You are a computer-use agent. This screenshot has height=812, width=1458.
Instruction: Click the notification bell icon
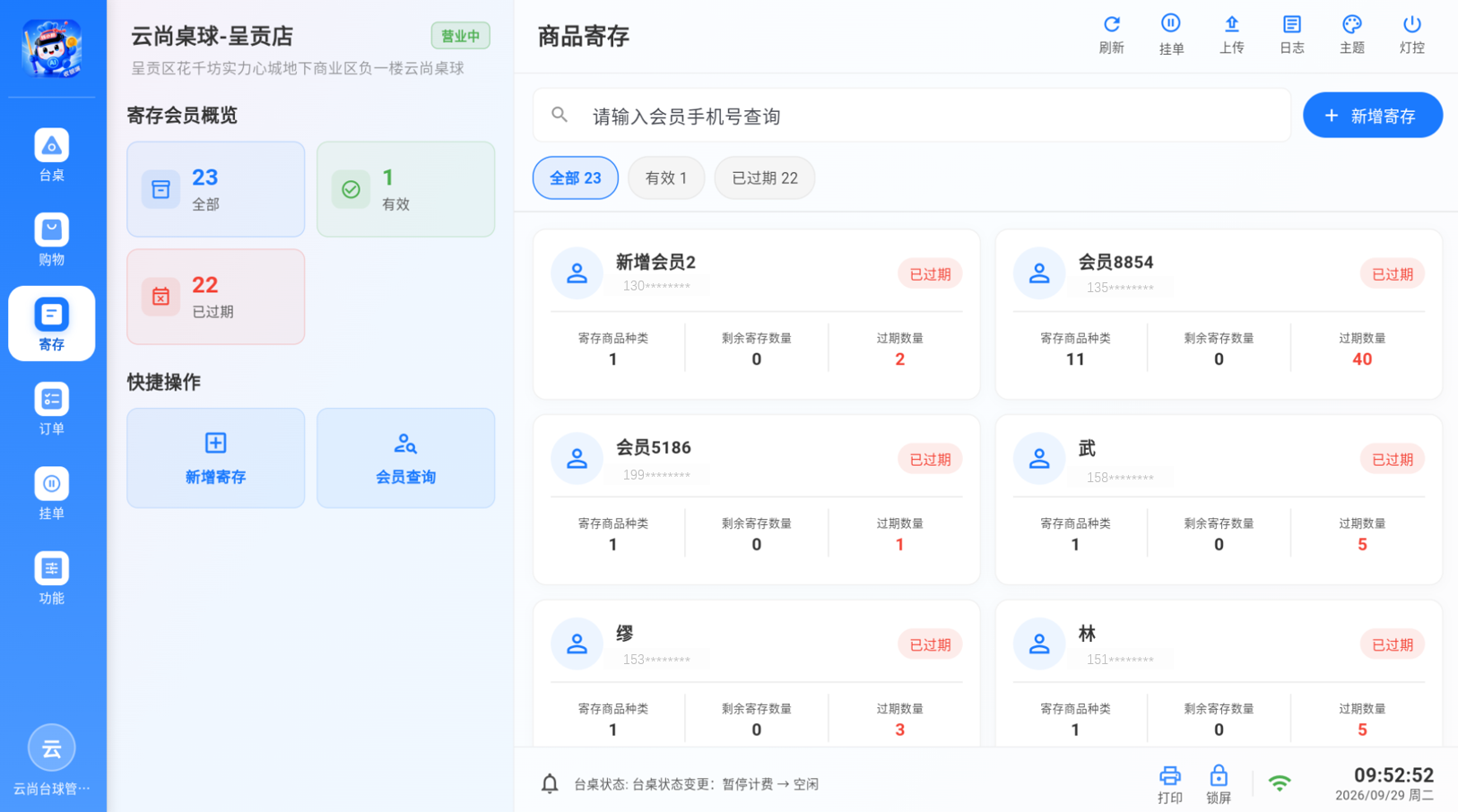[x=550, y=783]
